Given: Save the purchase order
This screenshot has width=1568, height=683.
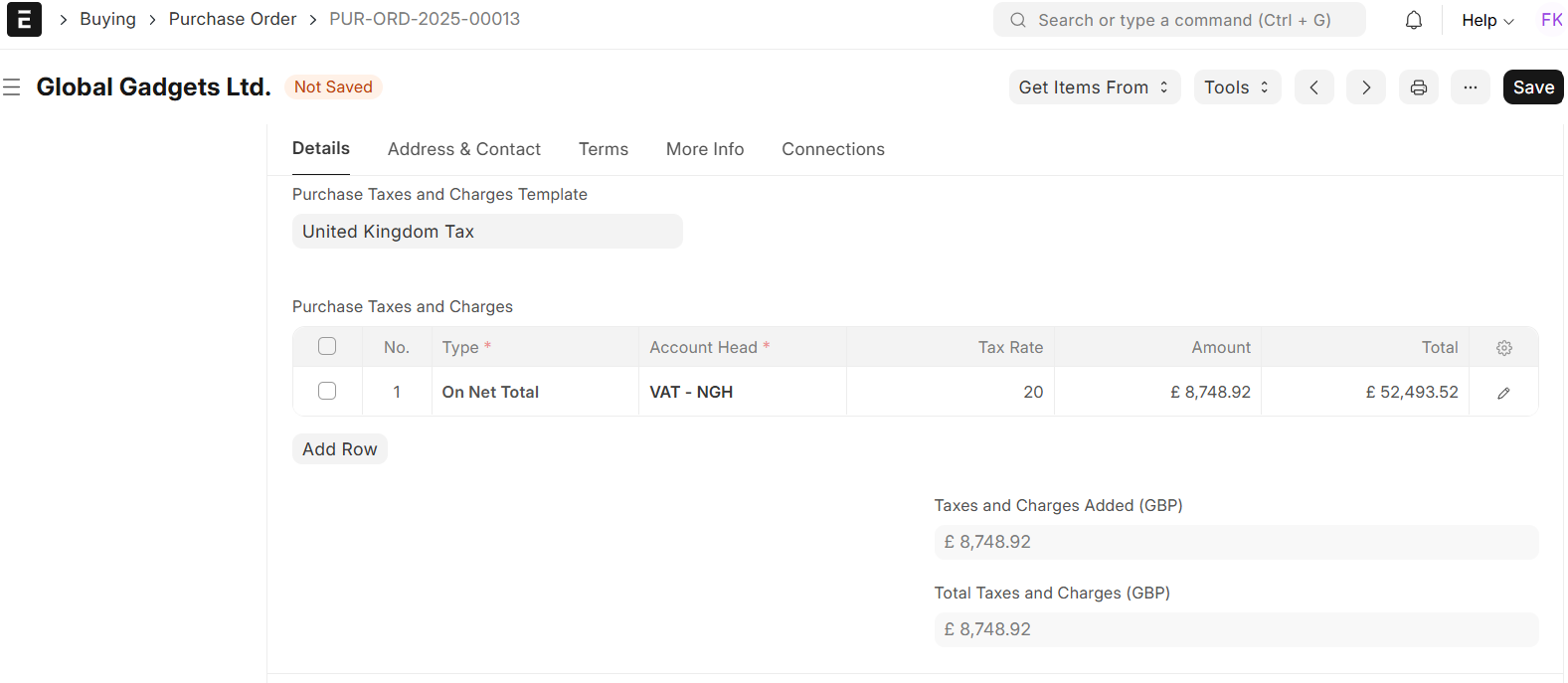Looking at the screenshot, I should pos(1532,87).
